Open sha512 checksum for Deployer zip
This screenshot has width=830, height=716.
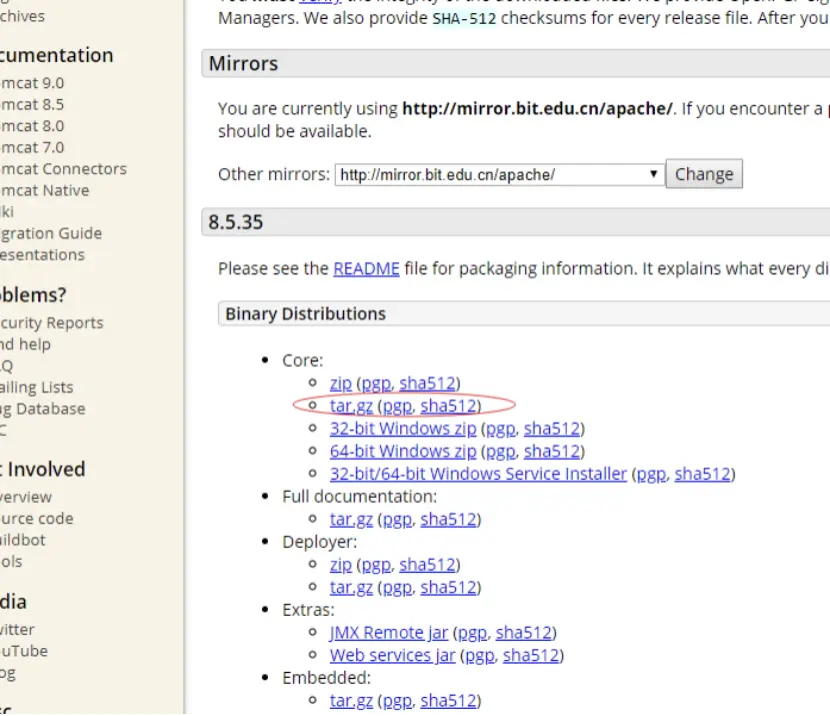[x=427, y=565]
